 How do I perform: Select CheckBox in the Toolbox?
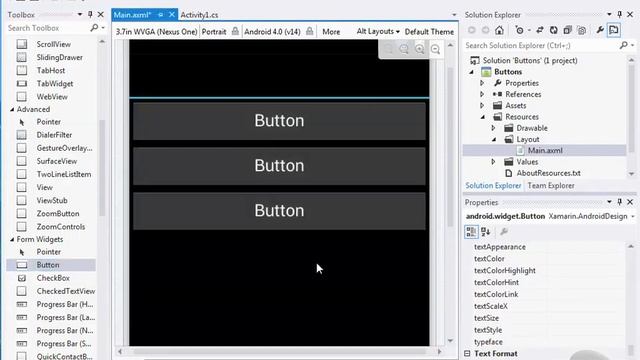click(x=53, y=278)
